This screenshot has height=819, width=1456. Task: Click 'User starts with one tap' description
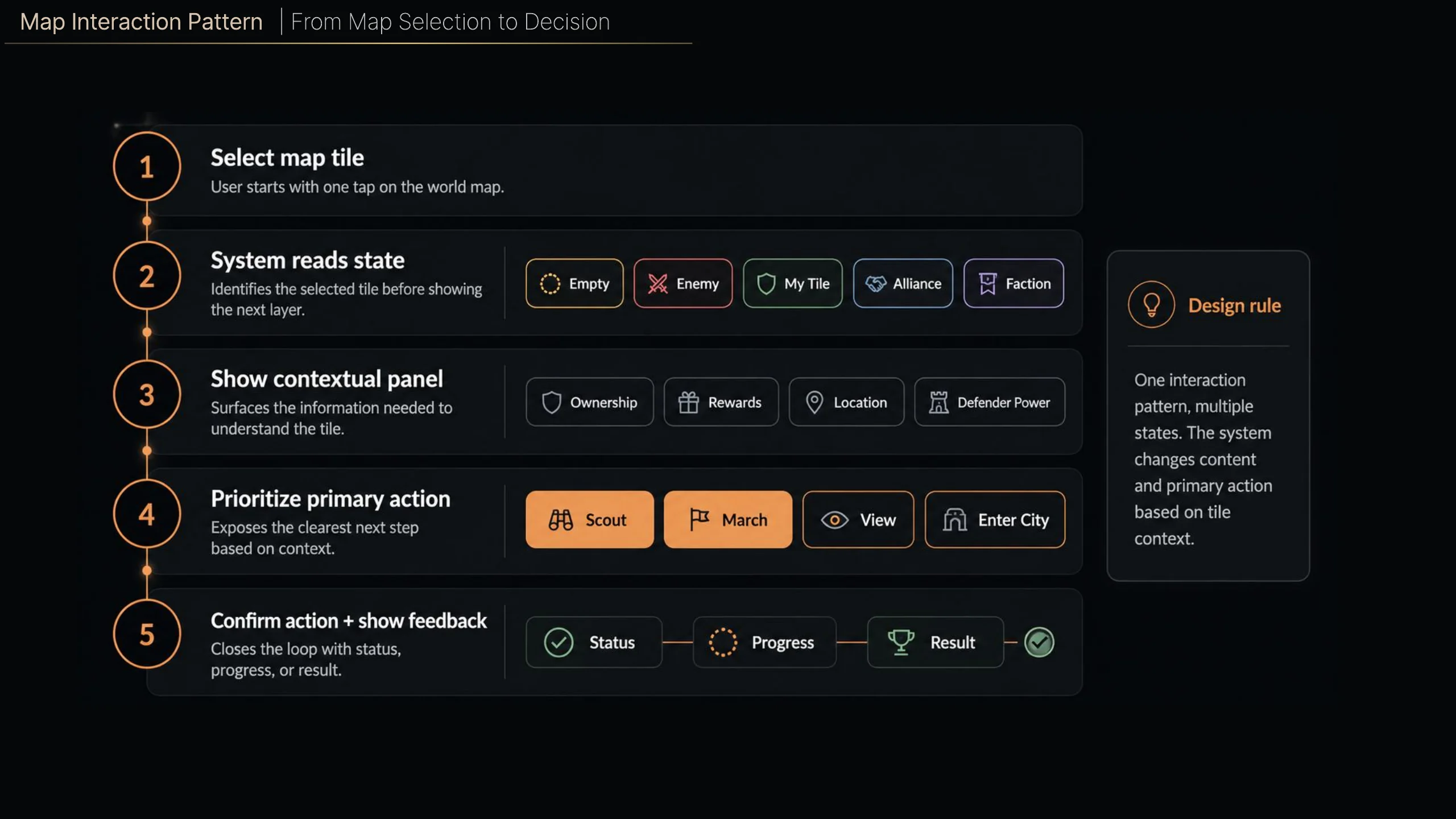click(357, 187)
